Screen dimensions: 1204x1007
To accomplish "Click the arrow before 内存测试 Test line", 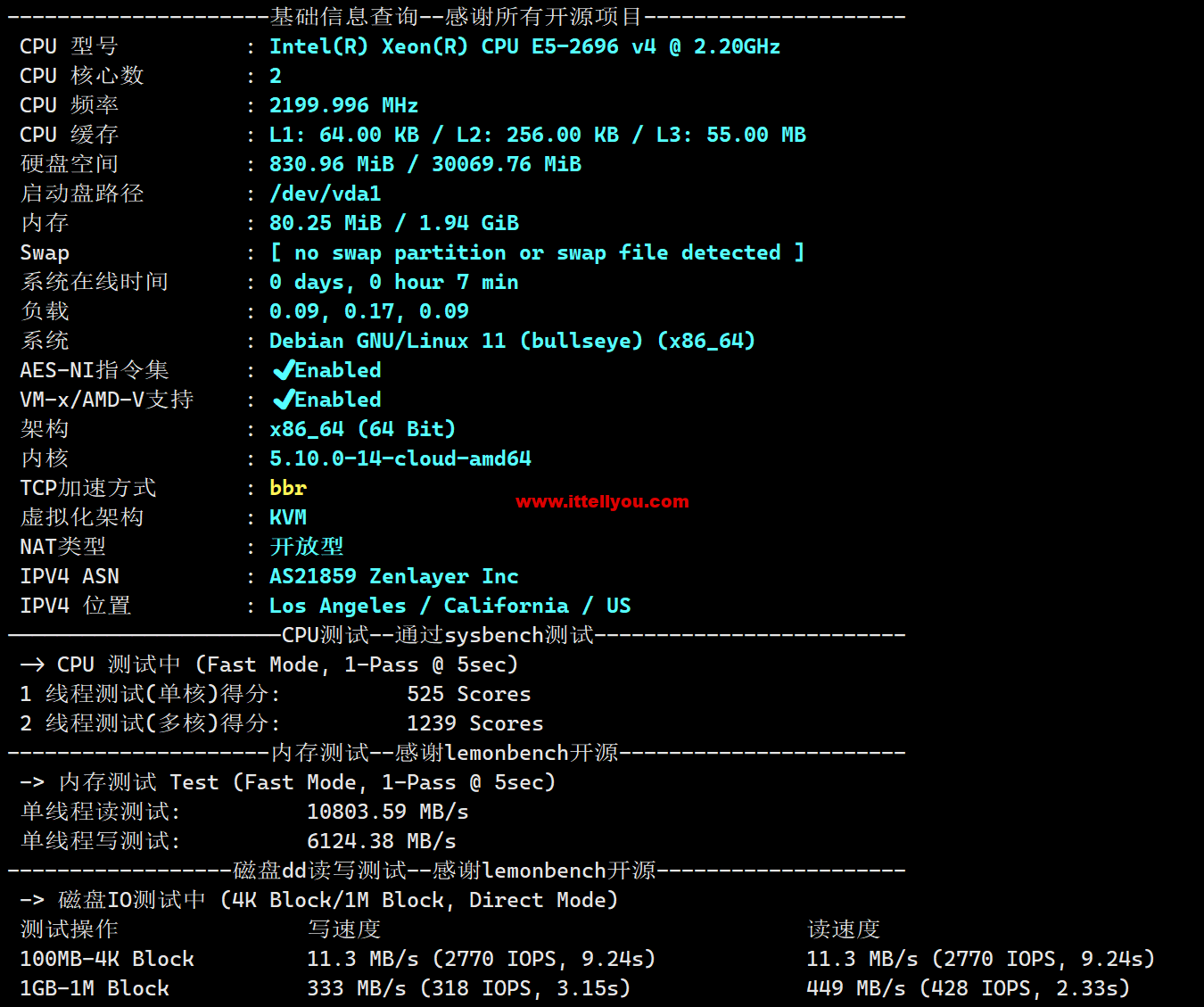I will point(32,782).
